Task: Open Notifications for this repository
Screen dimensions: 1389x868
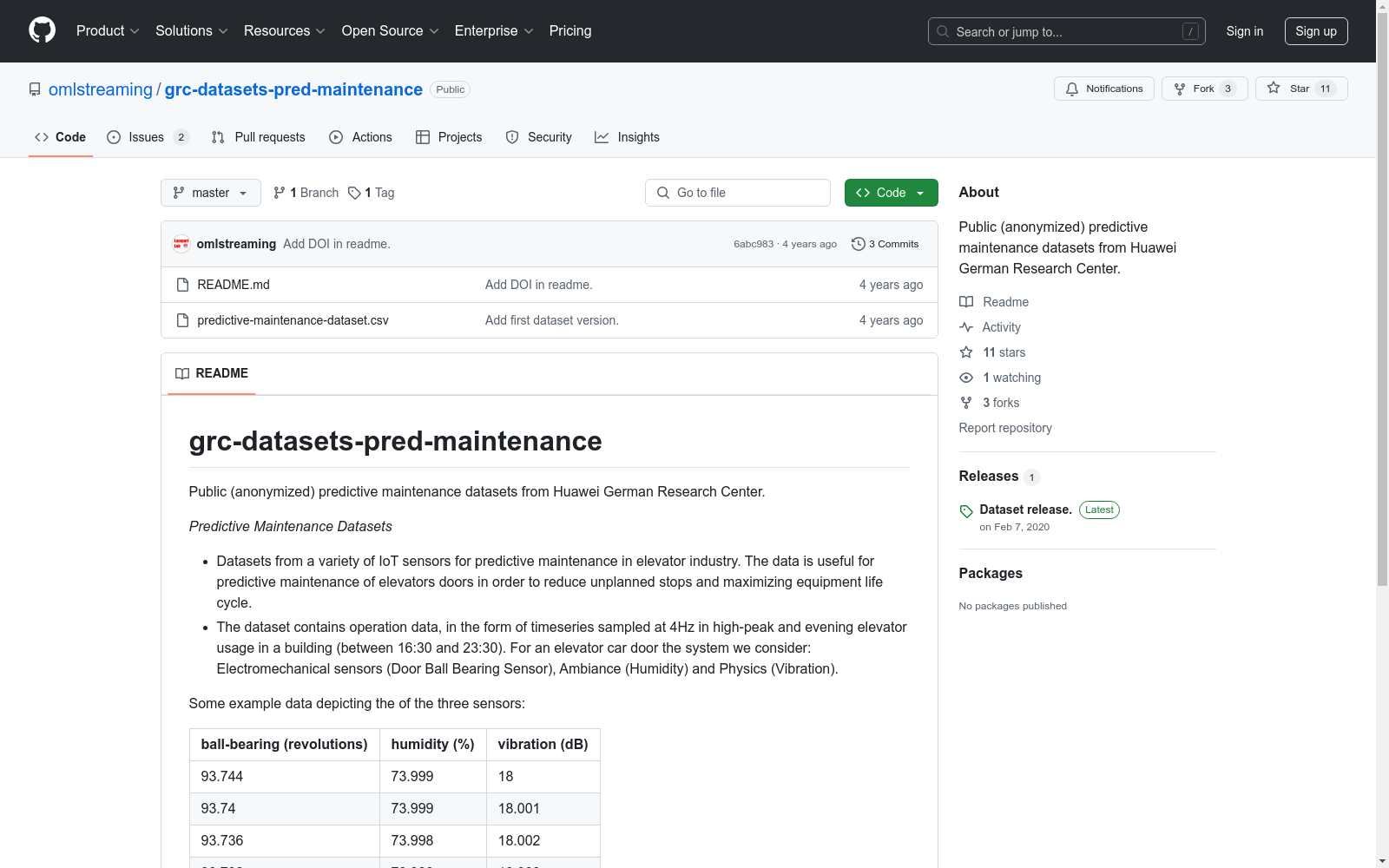Action: coord(1104,89)
